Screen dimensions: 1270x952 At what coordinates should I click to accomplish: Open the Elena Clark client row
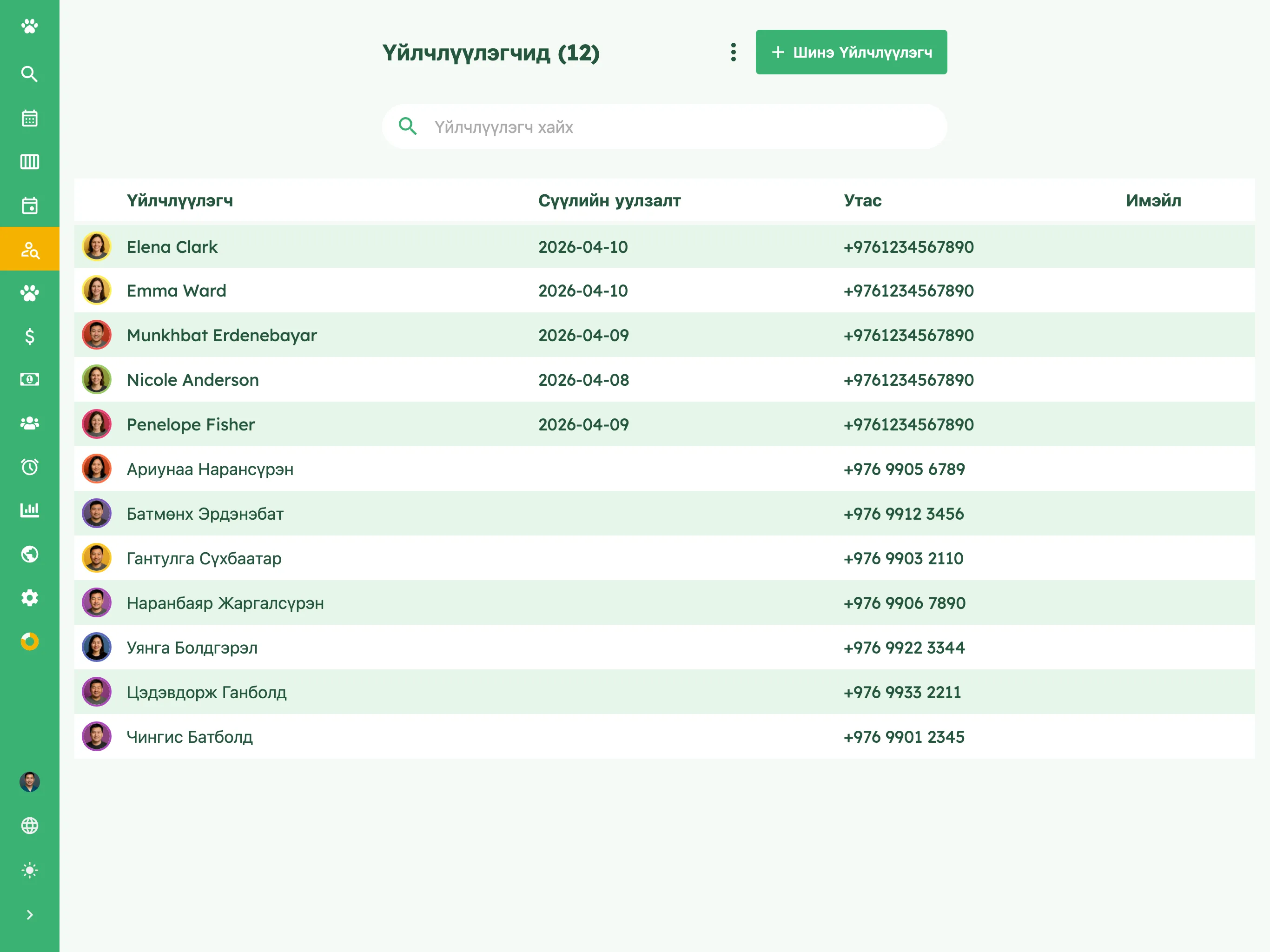click(x=664, y=247)
